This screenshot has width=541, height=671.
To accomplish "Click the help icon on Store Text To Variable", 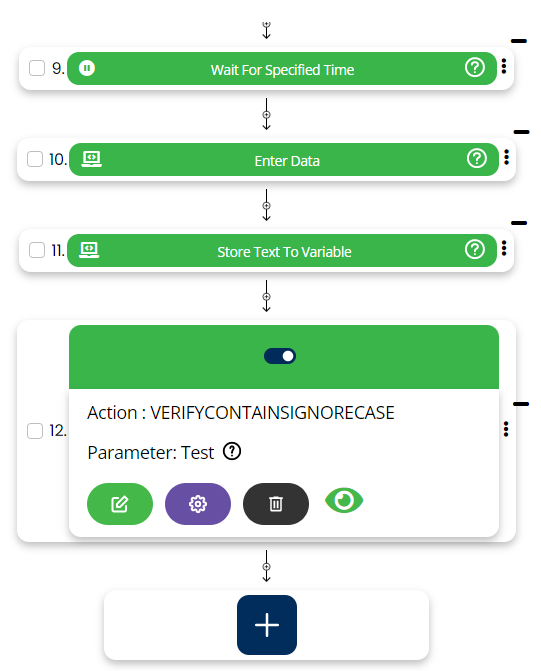I will point(475,249).
